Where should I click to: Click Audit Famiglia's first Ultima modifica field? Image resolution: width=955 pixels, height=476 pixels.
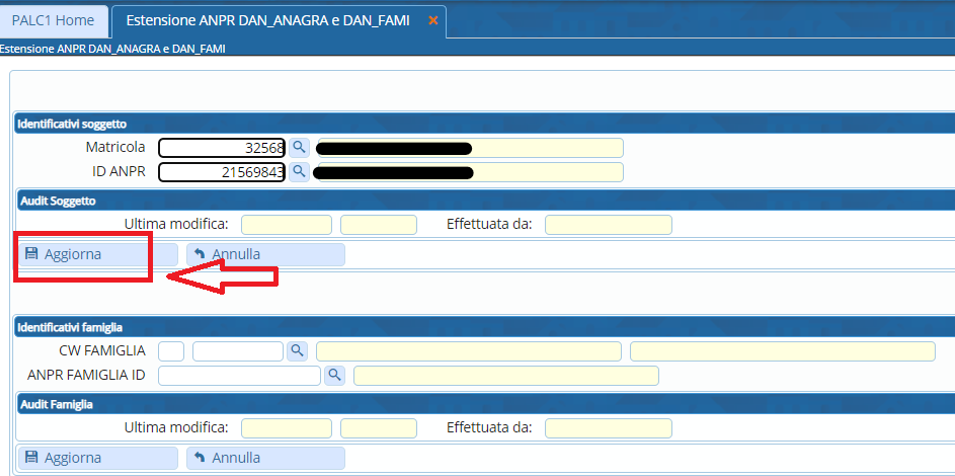click(x=286, y=428)
